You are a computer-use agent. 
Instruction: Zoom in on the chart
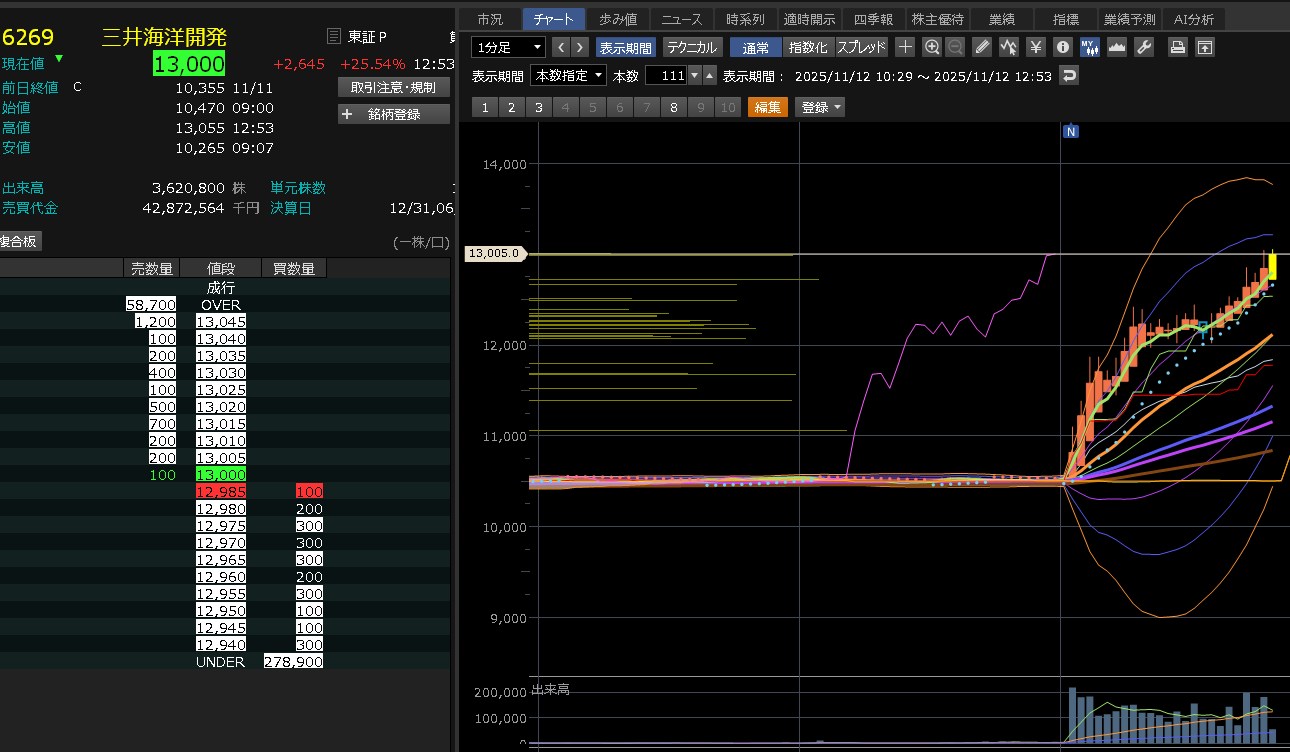pos(932,47)
